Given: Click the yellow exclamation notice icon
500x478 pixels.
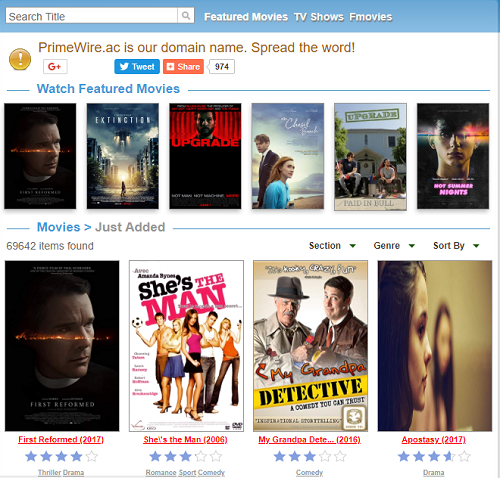Looking at the screenshot, I should click(x=20, y=59).
